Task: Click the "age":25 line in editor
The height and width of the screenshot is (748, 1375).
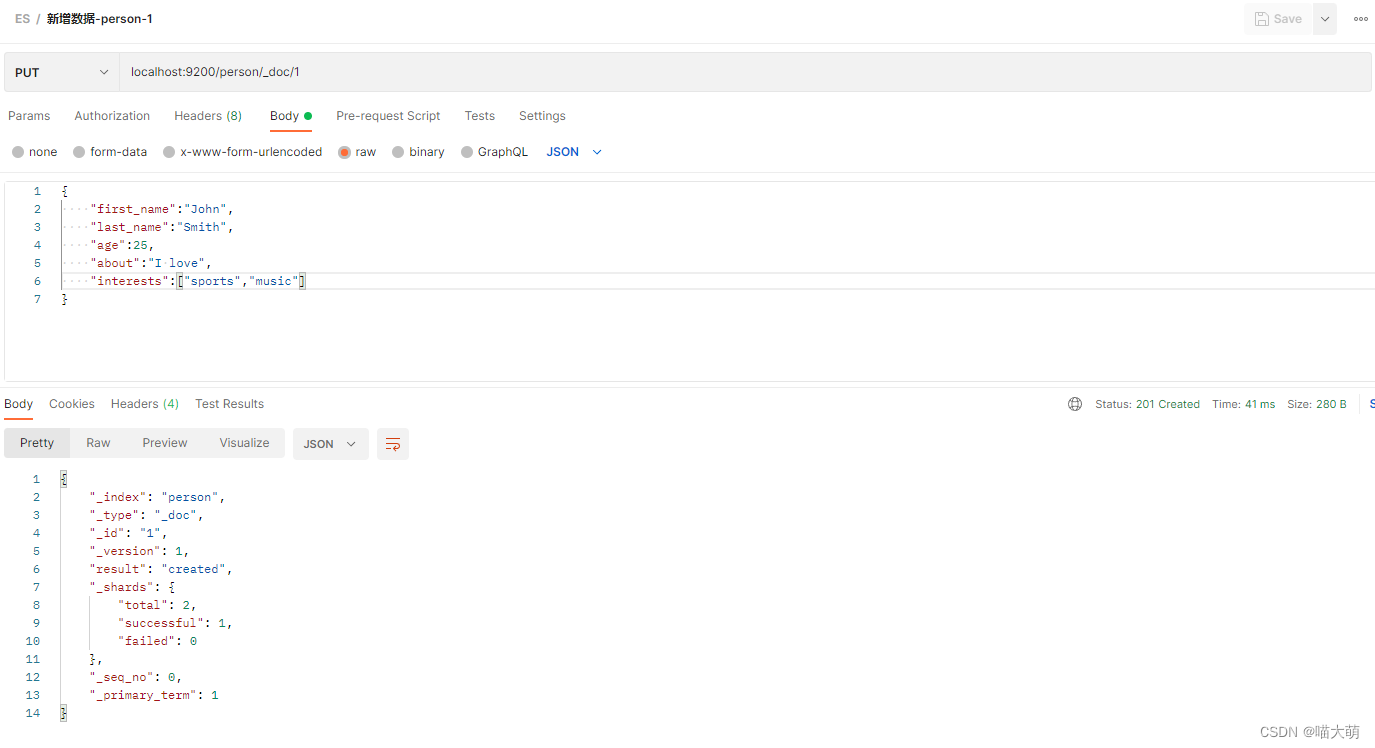Action: click(122, 245)
